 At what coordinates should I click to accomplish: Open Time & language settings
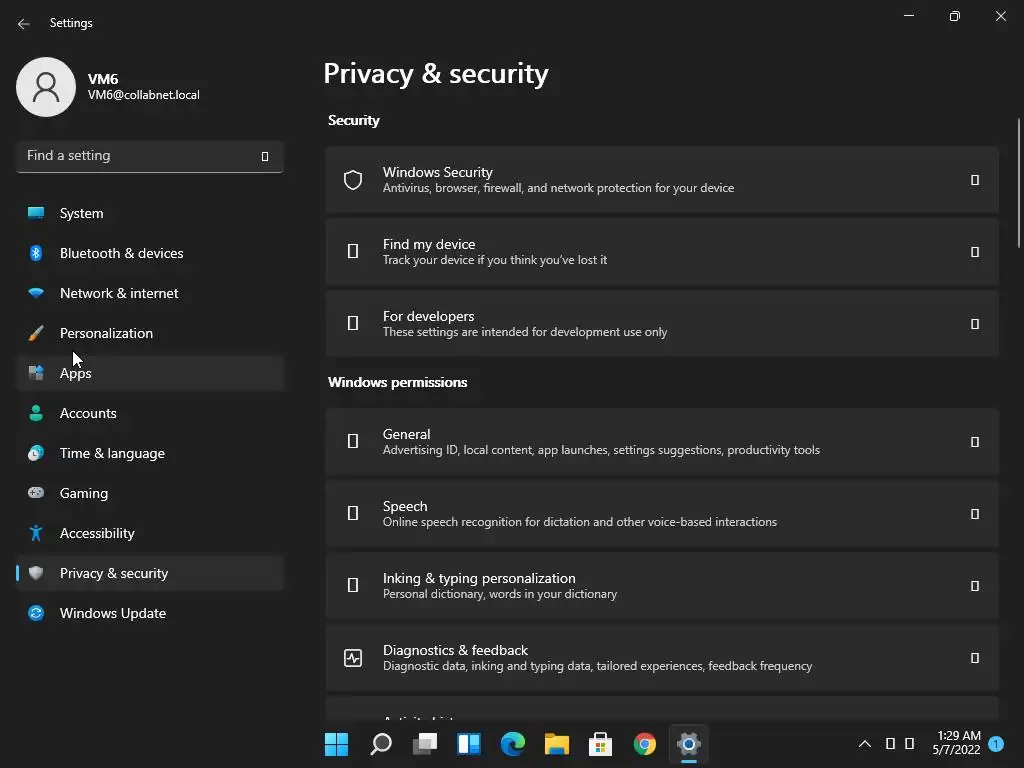(150, 453)
